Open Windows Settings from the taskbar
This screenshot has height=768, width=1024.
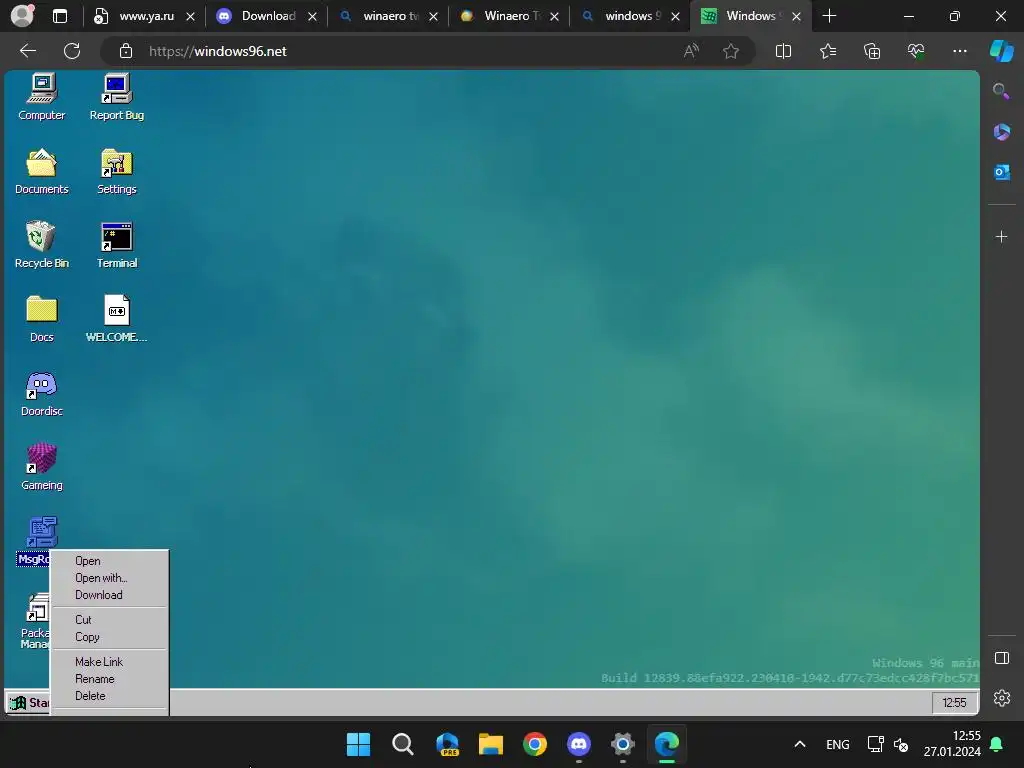pyautogui.click(x=623, y=744)
